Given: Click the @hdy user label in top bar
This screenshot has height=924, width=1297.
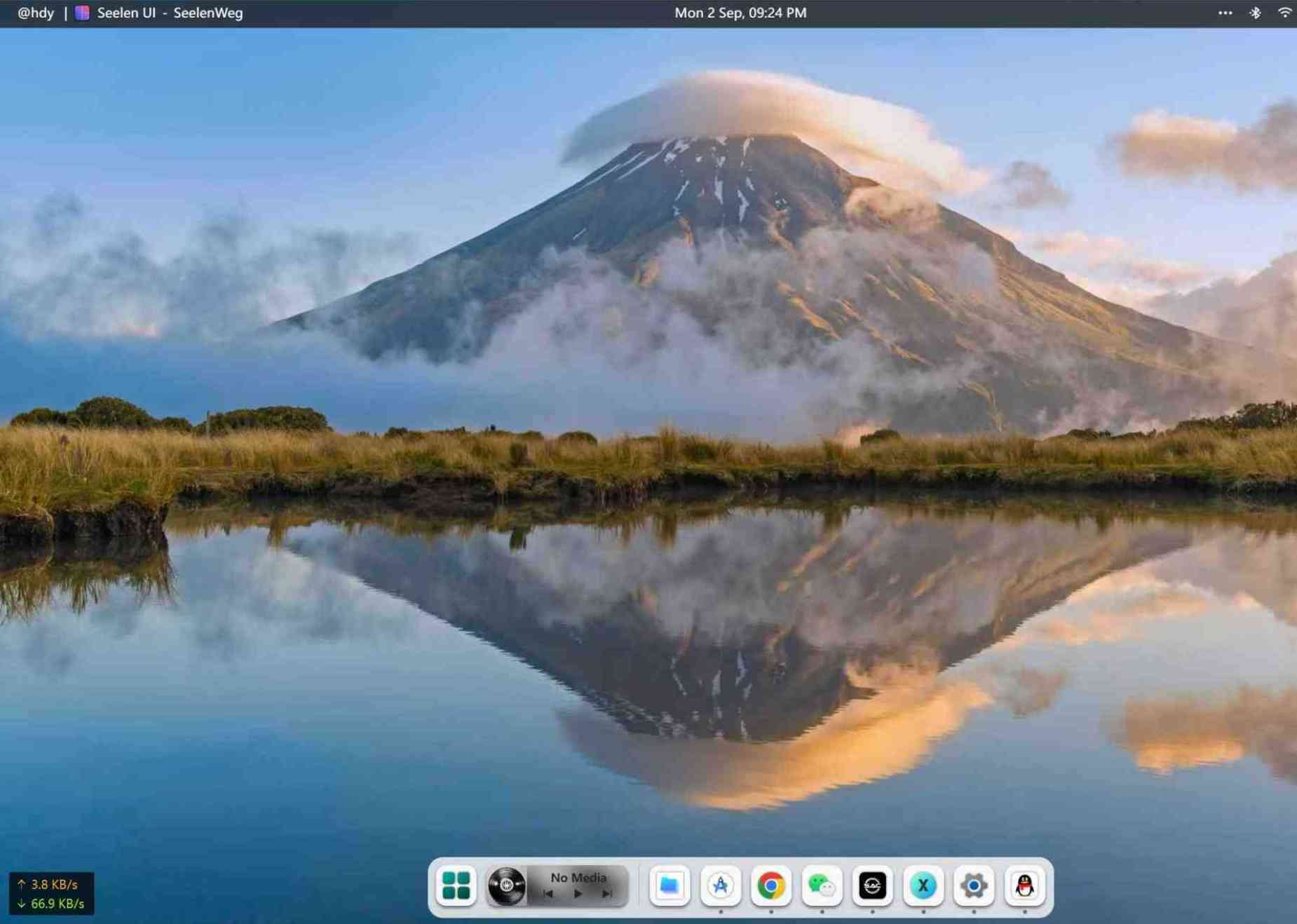Looking at the screenshot, I should click(36, 13).
